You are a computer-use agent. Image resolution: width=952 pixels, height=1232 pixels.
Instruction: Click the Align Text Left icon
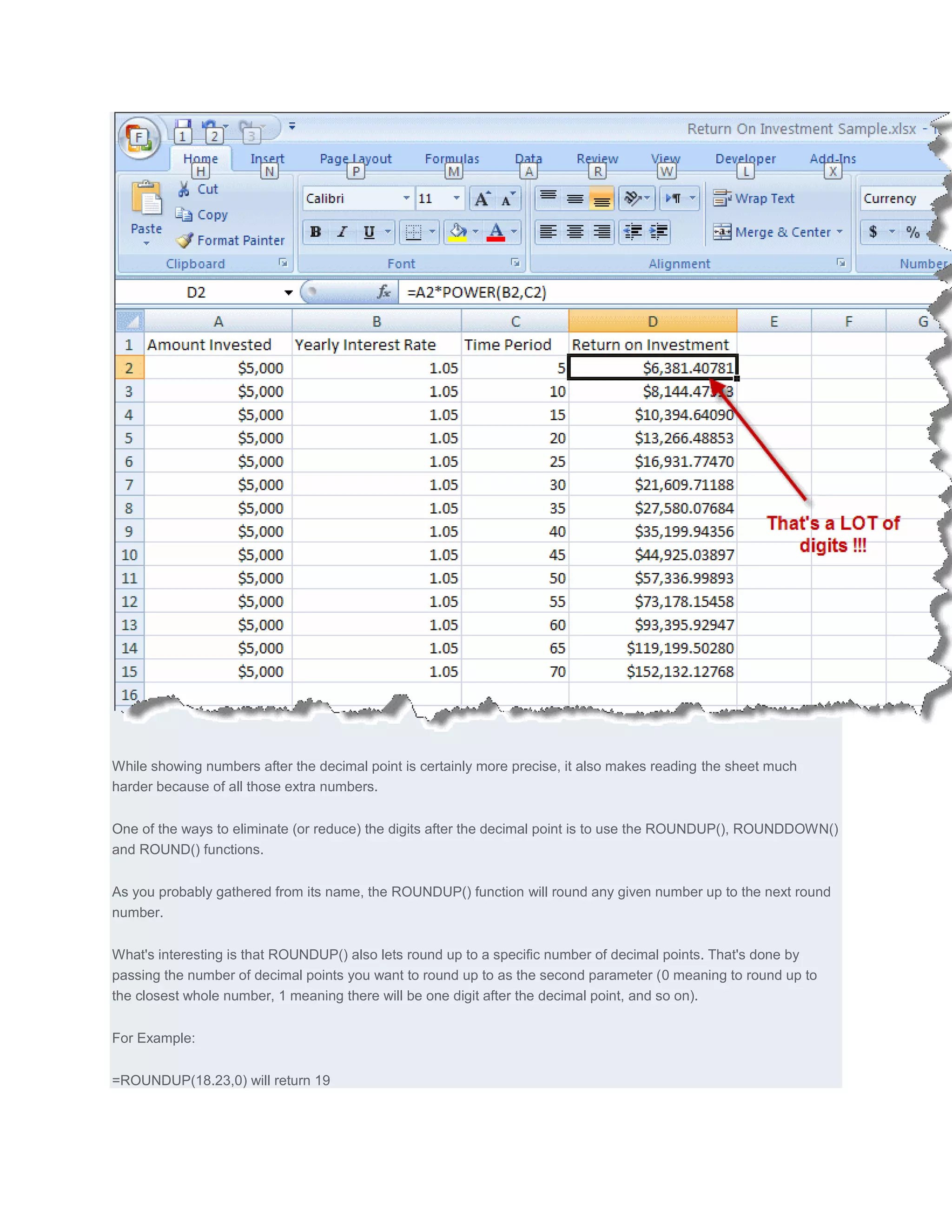(548, 232)
